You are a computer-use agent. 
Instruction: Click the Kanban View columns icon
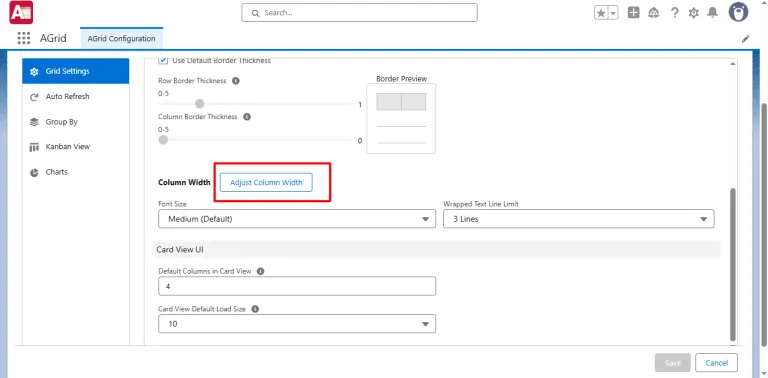click(34, 147)
